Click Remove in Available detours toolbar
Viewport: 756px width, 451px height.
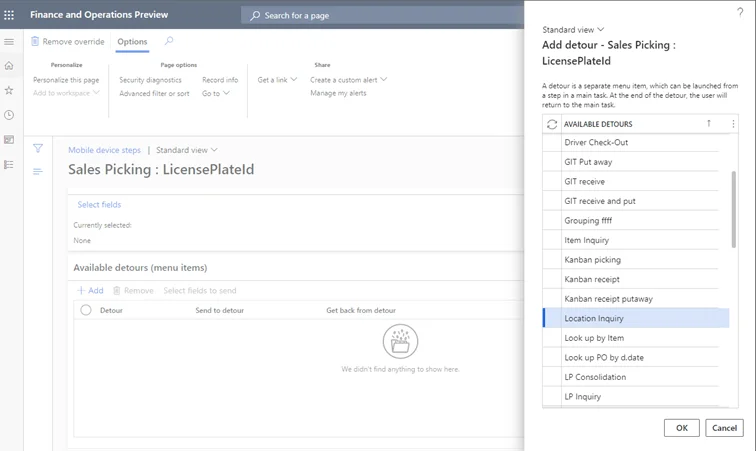[133, 290]
